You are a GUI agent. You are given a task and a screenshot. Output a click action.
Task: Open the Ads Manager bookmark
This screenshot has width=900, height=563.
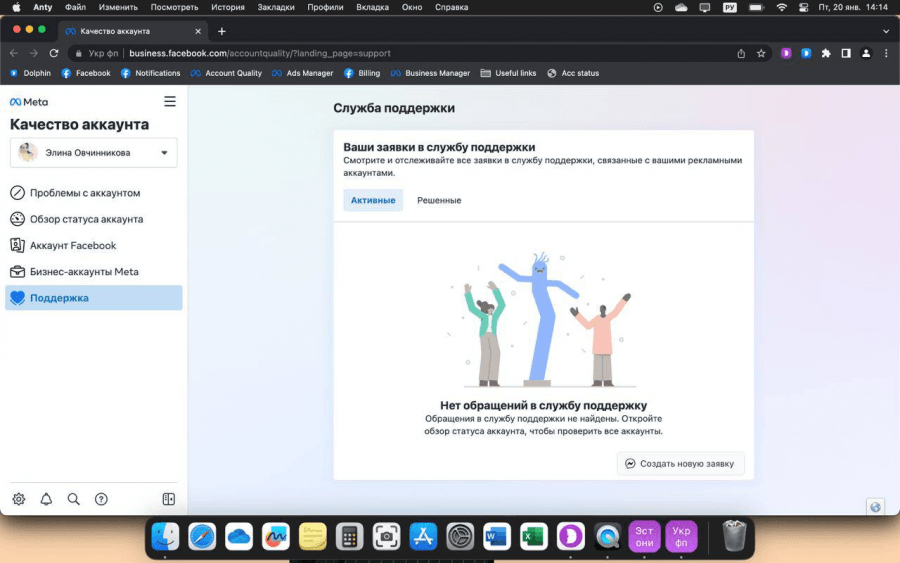click(x=303, y=73)
